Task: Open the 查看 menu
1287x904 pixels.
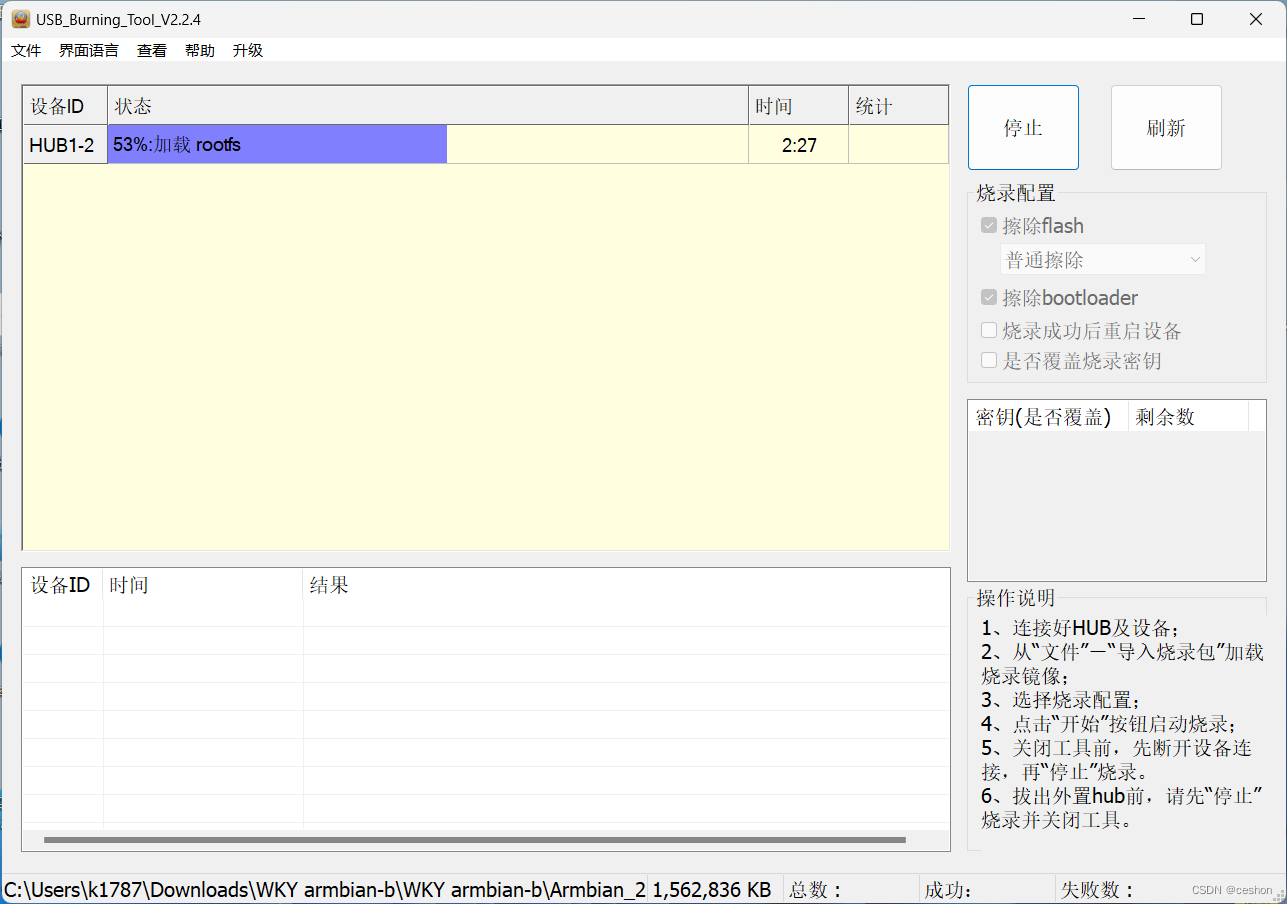Action: click(x=151, y=50)
